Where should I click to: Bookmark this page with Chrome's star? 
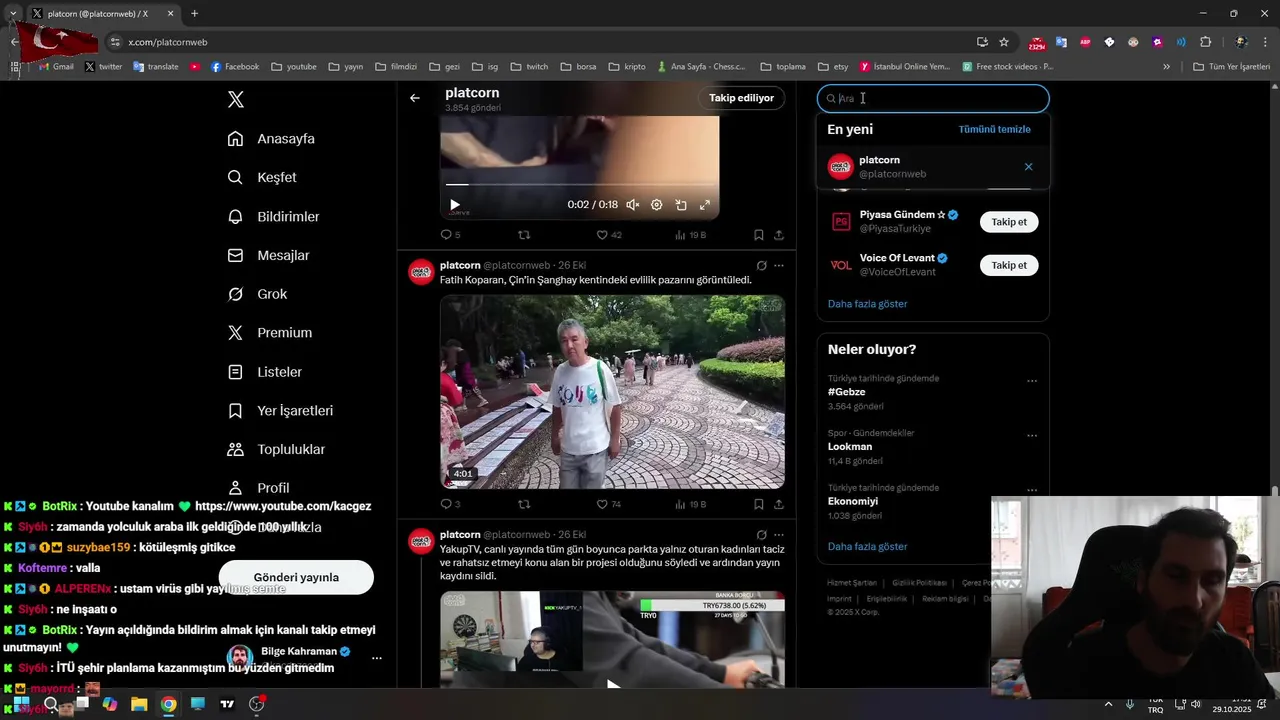point(1004,42)
